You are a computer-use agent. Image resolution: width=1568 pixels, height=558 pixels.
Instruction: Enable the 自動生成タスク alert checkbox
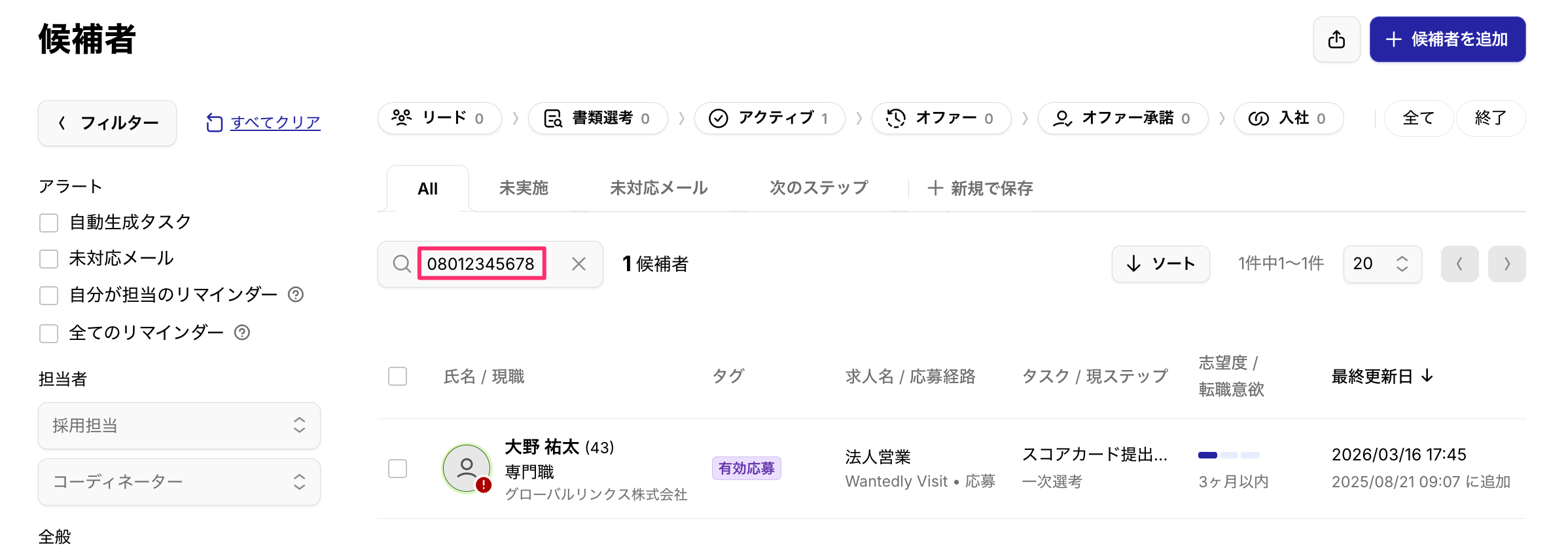tap(49, 223)
